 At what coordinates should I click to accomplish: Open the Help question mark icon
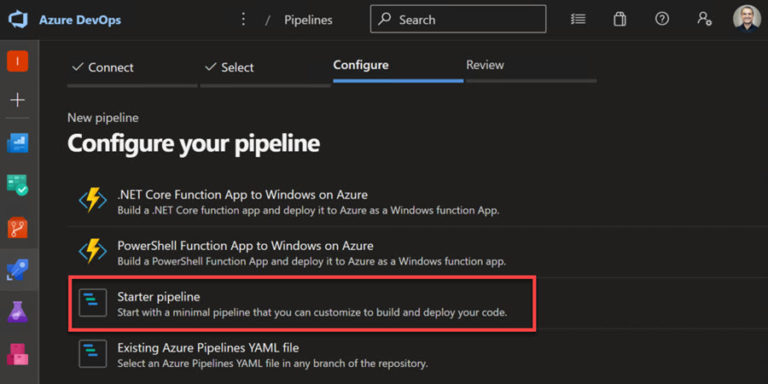(662, 19)
